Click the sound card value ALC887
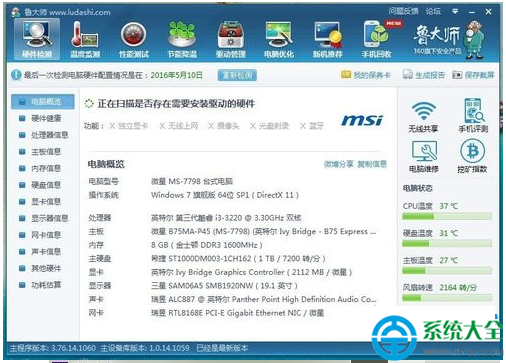The width and height of the screenshot is (506, 363). [x=264, y=299]
